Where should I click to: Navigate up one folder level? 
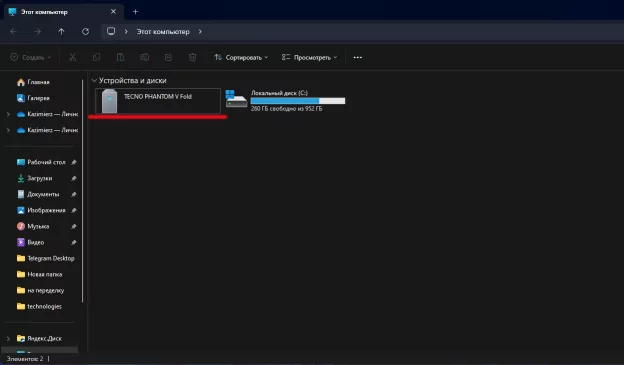click(x=61, y=31)
